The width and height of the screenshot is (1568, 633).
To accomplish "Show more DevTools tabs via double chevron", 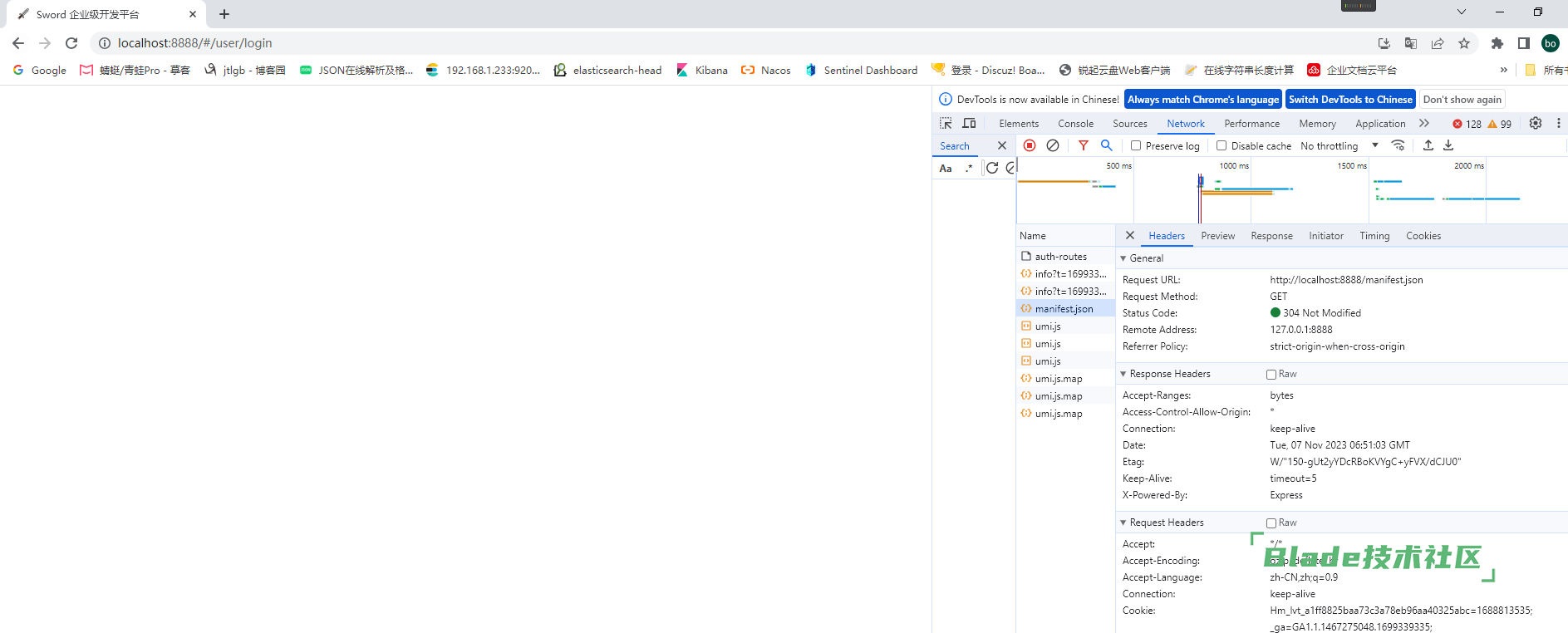I will (x=1424, y=123).
